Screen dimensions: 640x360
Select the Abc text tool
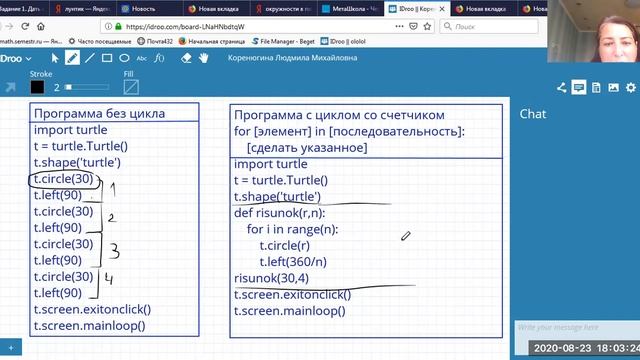coord(142,59)
